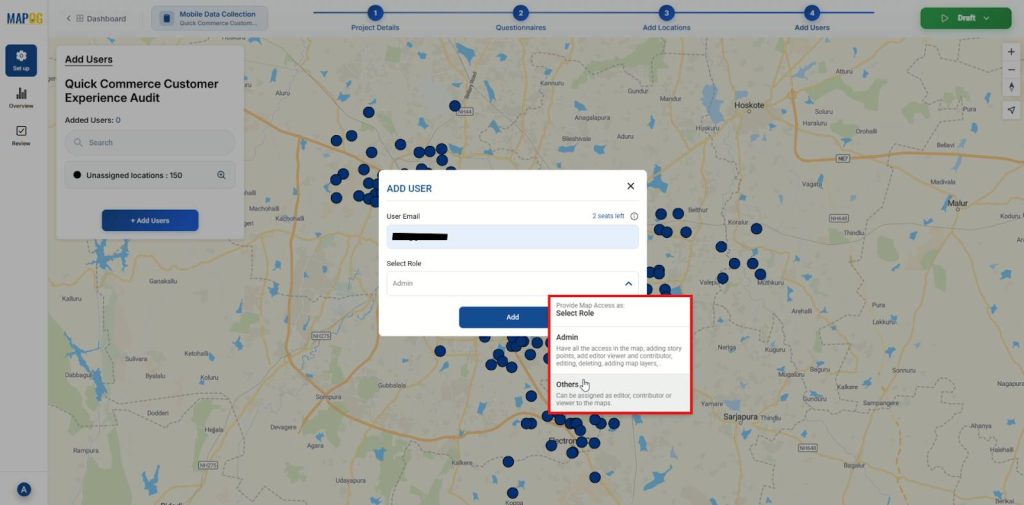Click the 2 seats left text
Screen dimensions: 1024x505
[608, 216]
